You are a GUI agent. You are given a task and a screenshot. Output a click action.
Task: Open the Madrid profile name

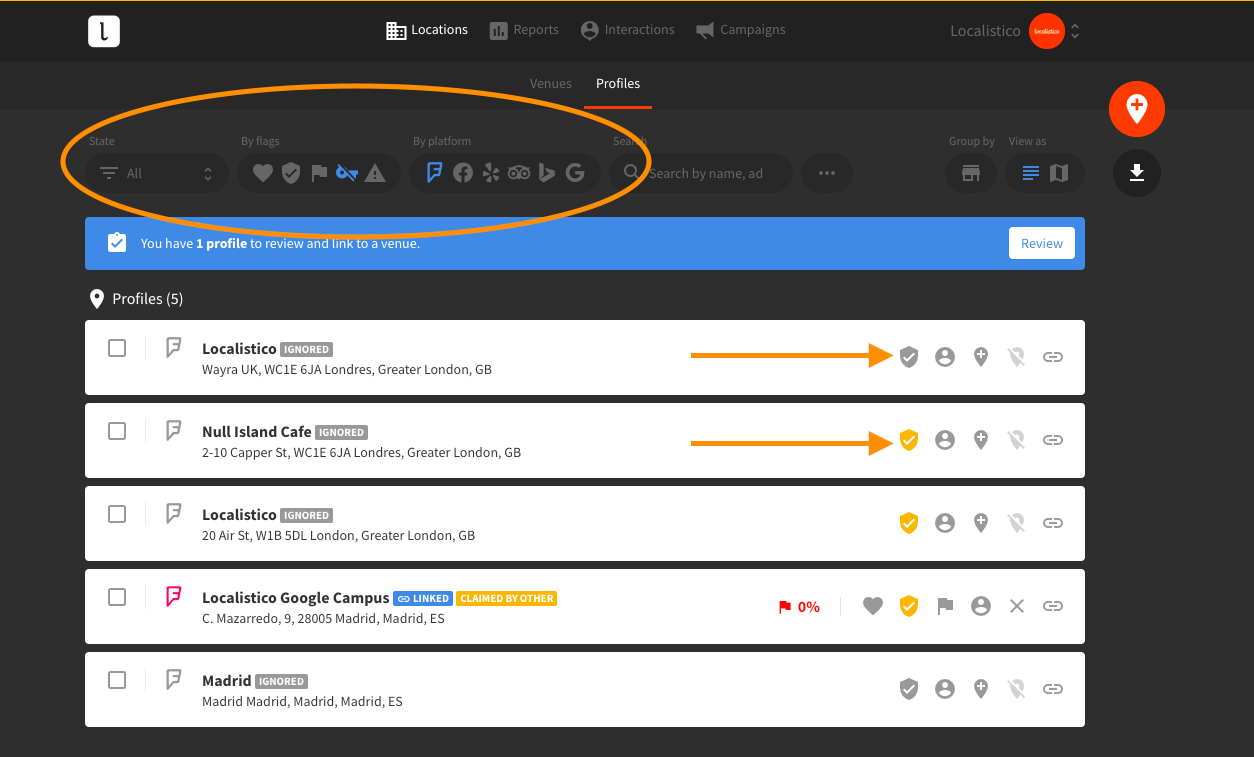point(227,681)
